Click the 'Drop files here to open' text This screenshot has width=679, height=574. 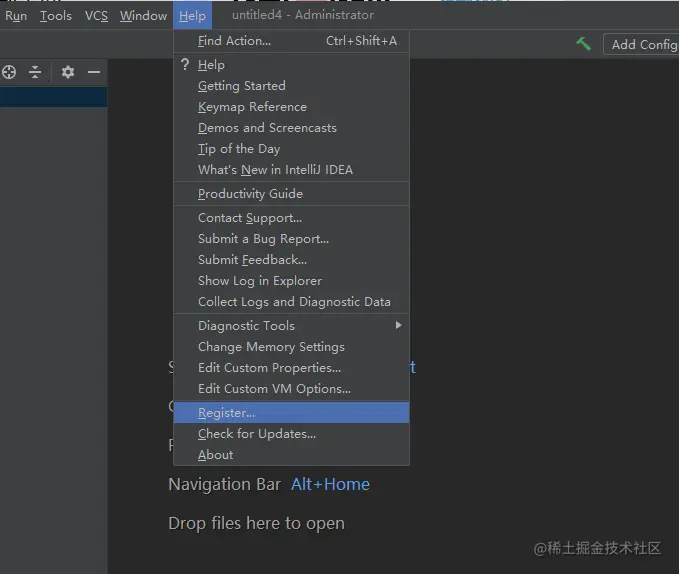[256, 523]
